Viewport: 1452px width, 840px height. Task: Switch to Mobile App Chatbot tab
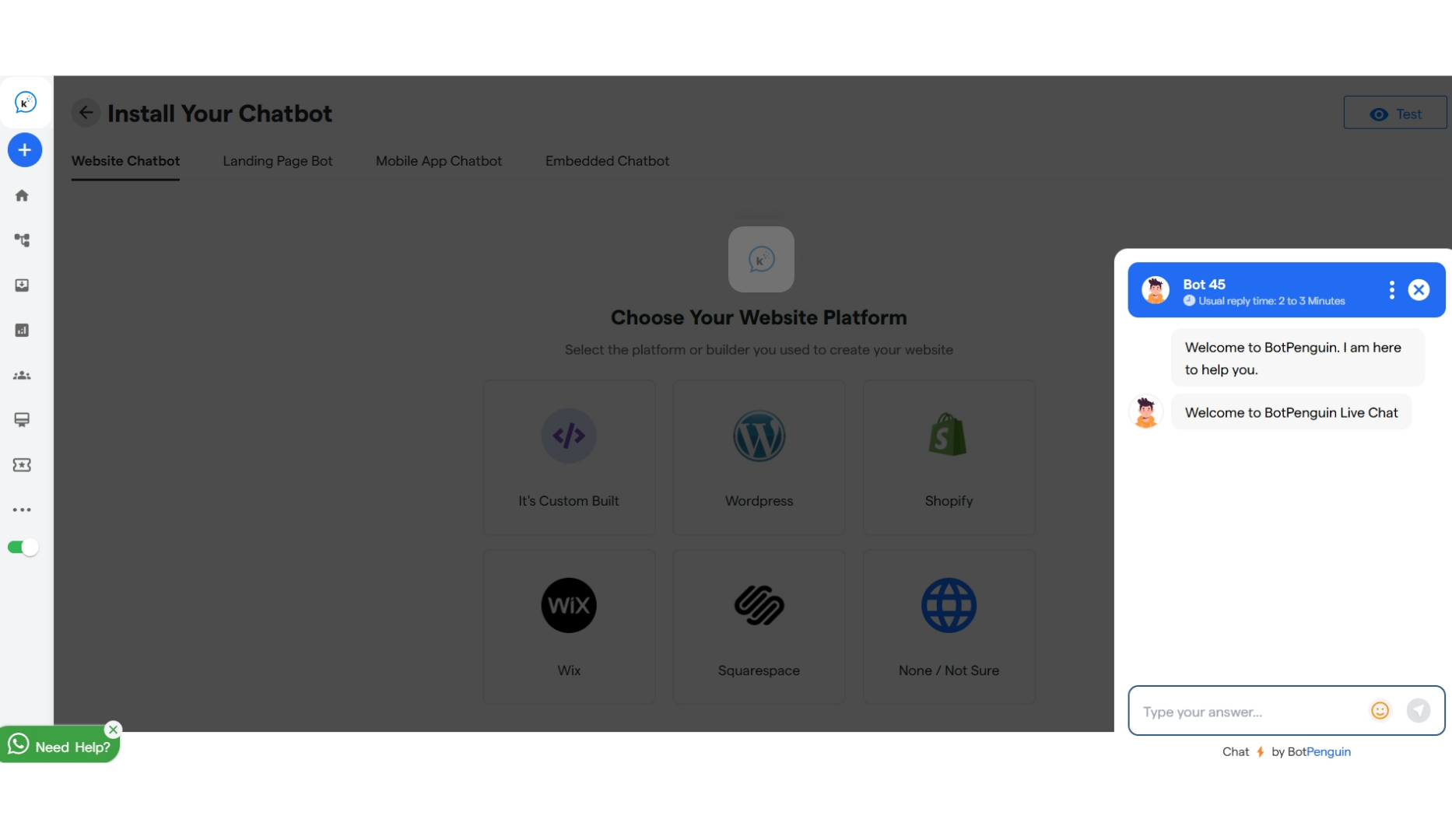[439, 161]
